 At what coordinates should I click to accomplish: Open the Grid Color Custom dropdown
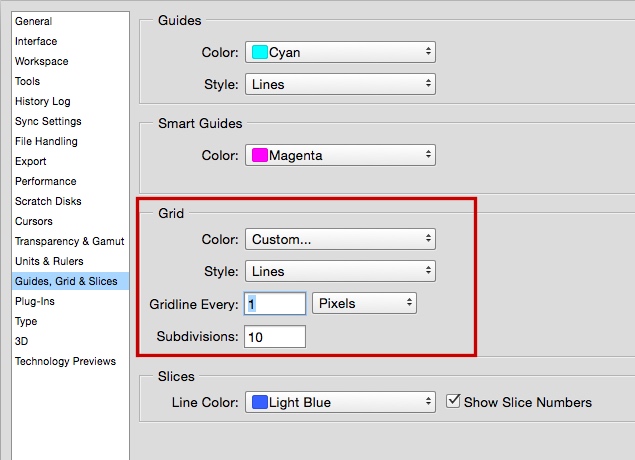(x=340, y=239)
